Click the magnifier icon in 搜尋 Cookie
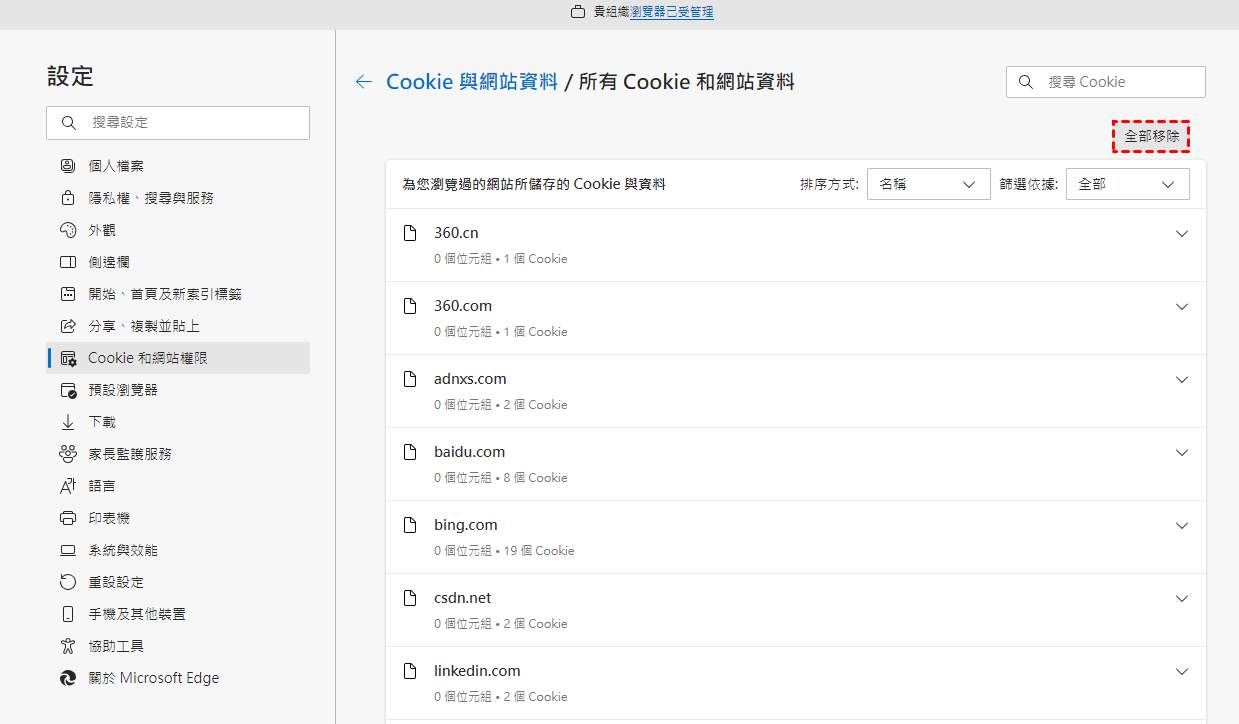Screen dimensions: 1239x724 [x=1025, y=82]
